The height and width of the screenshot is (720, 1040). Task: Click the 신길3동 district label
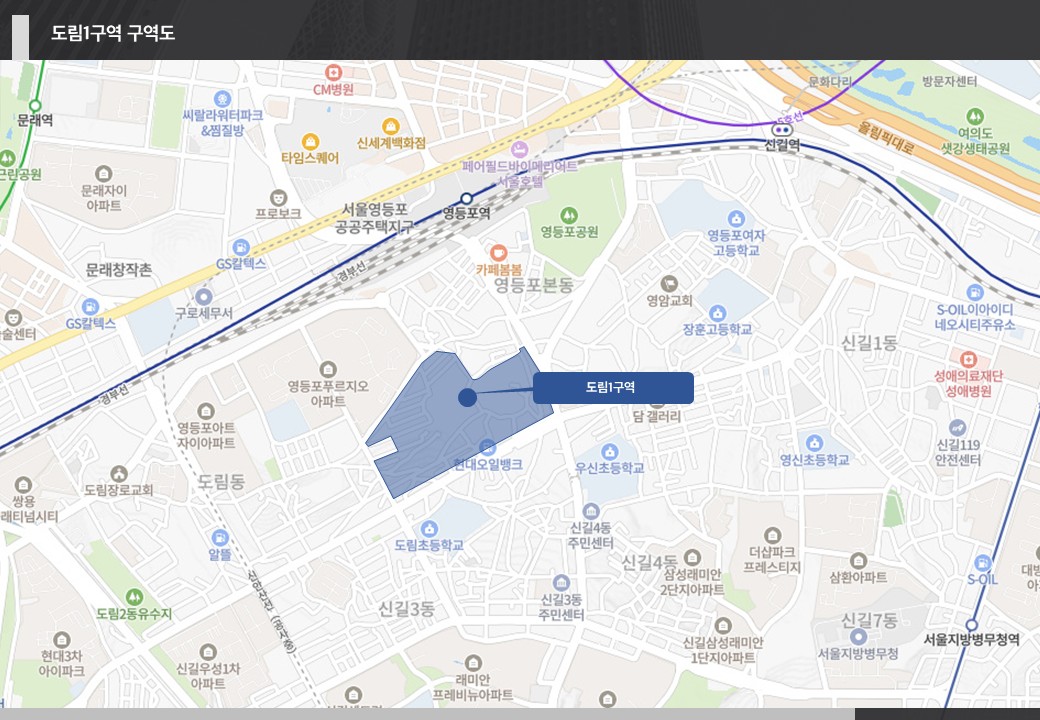coord(406,609)
